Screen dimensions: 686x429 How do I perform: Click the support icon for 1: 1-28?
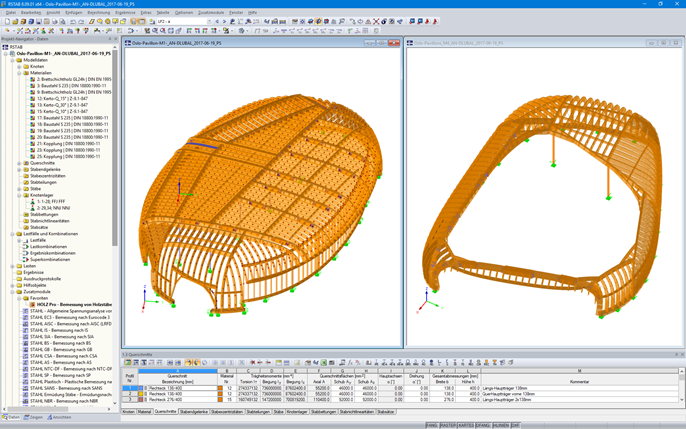click(x=32, y=202)
